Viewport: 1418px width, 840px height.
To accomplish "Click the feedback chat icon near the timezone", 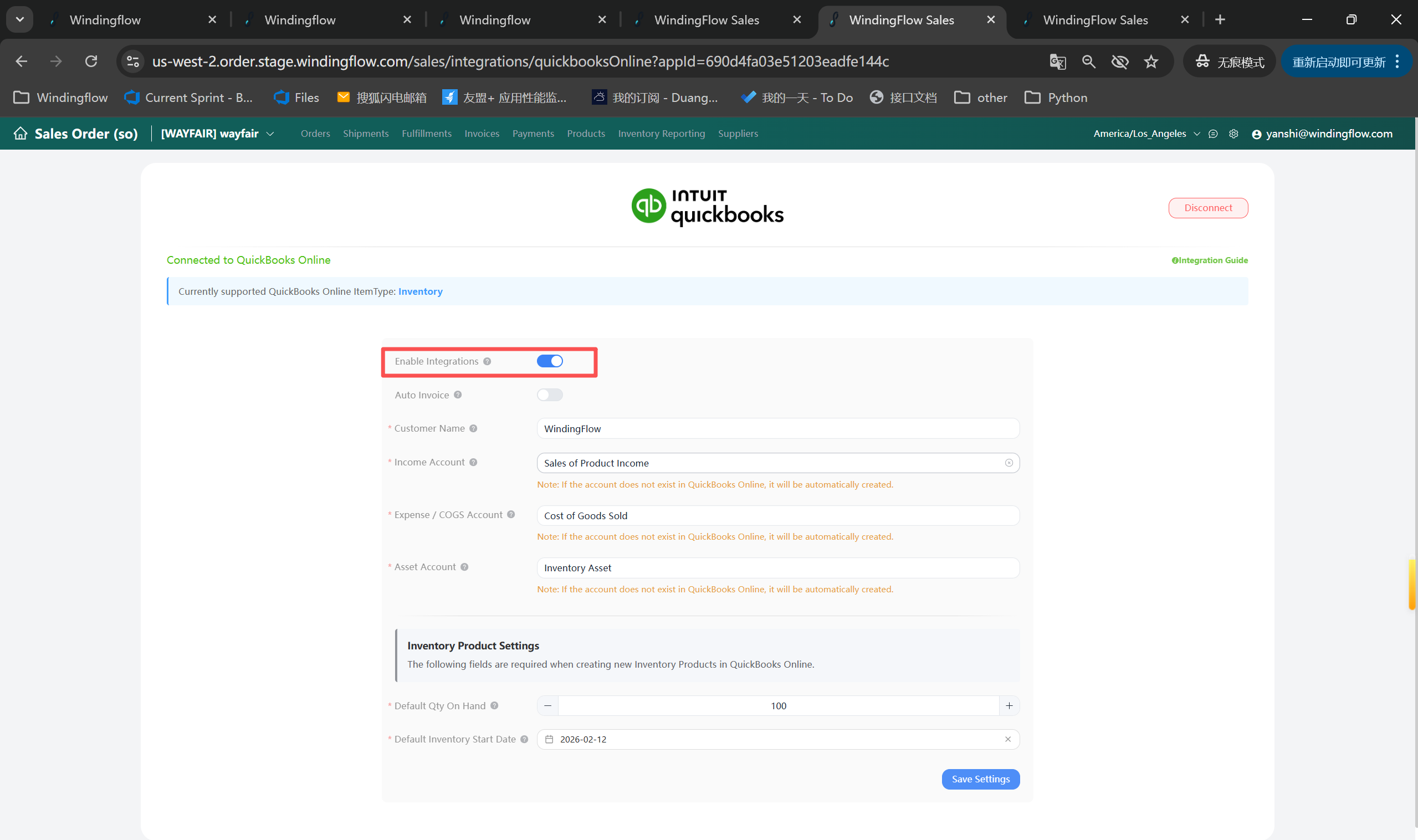I will (x=1212, y=134).
